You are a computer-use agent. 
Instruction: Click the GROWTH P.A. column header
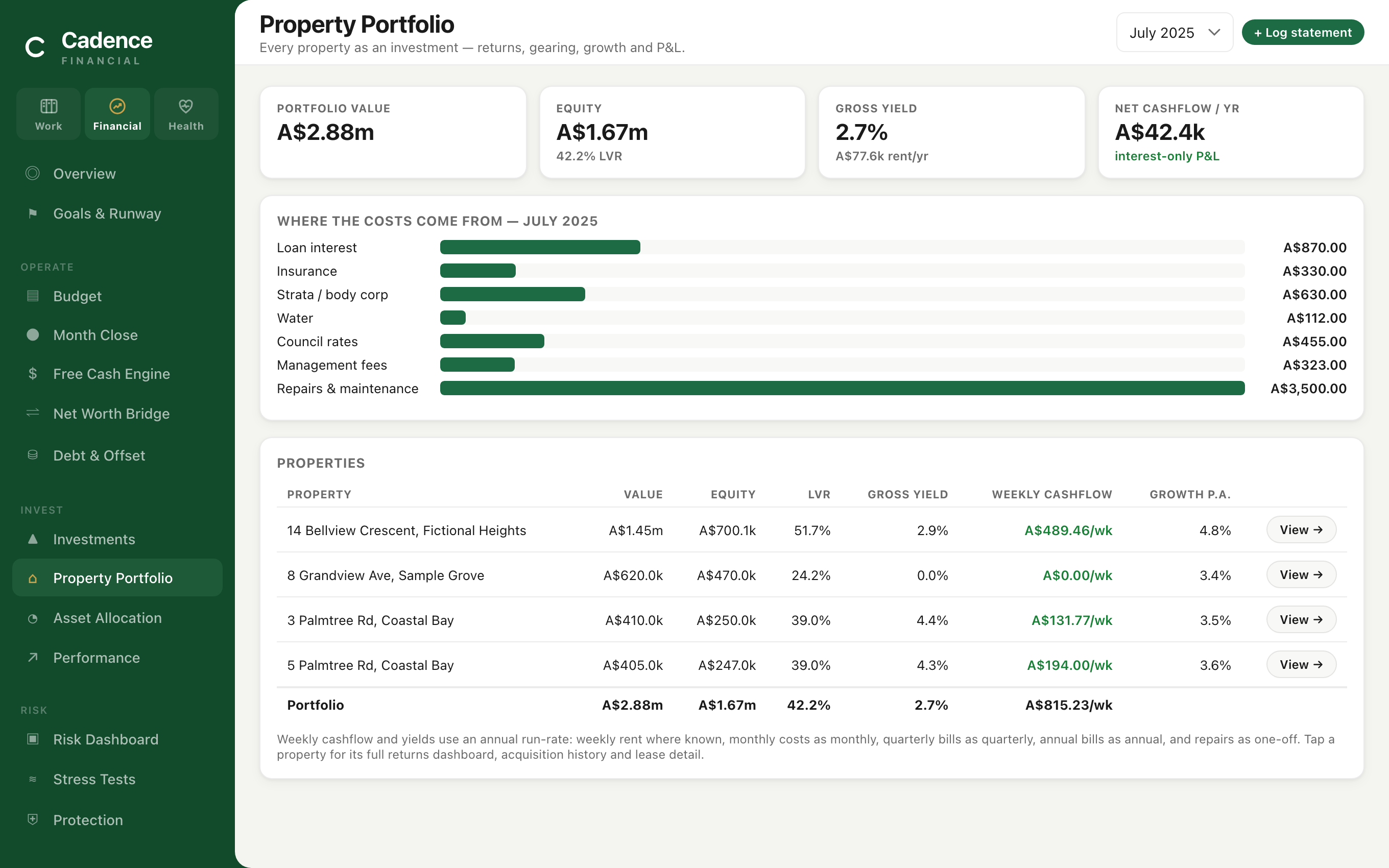1190,494
